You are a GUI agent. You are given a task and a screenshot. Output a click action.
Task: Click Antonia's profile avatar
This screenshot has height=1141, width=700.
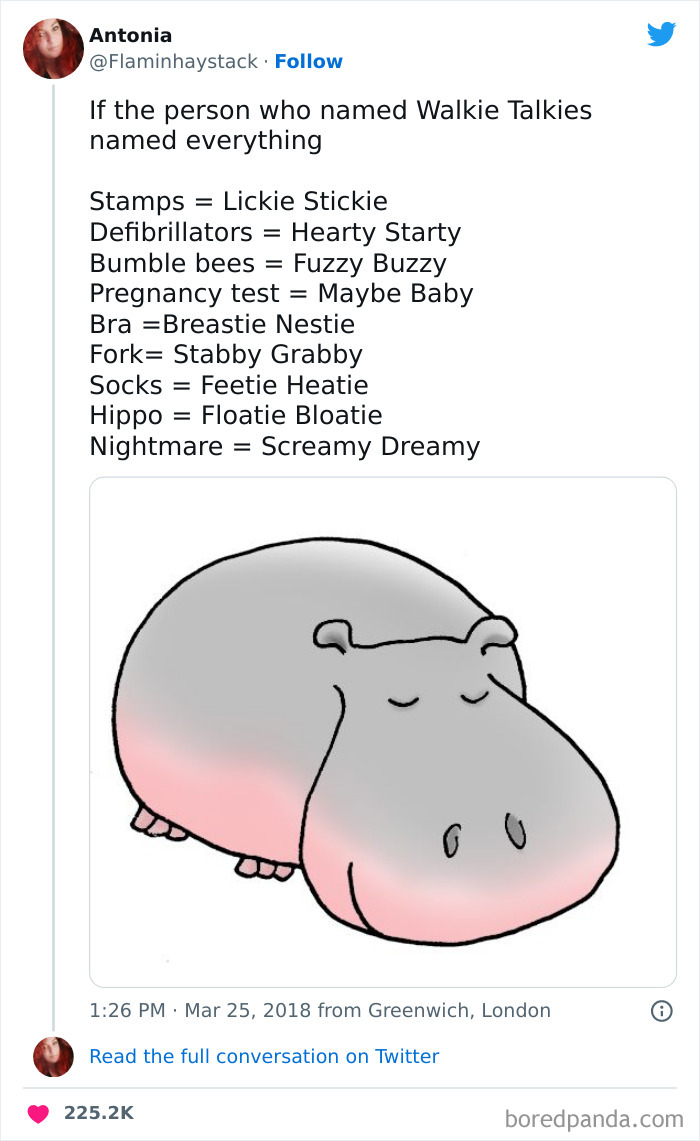click(x=53, y=47)
